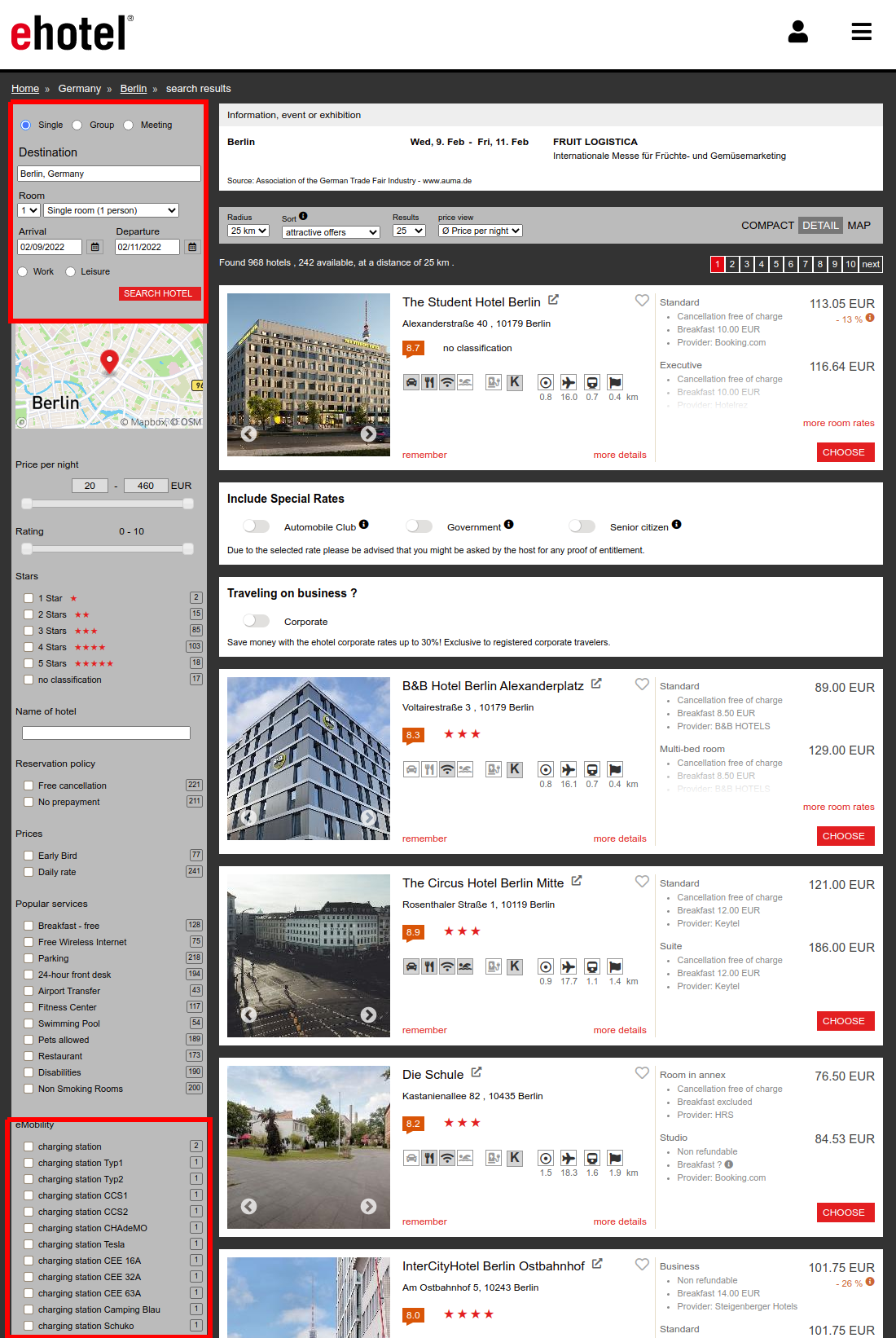Open the price view dropdown
This screenshot has width=896, height=1338.
pyautogui.click(x=480, y=231)
